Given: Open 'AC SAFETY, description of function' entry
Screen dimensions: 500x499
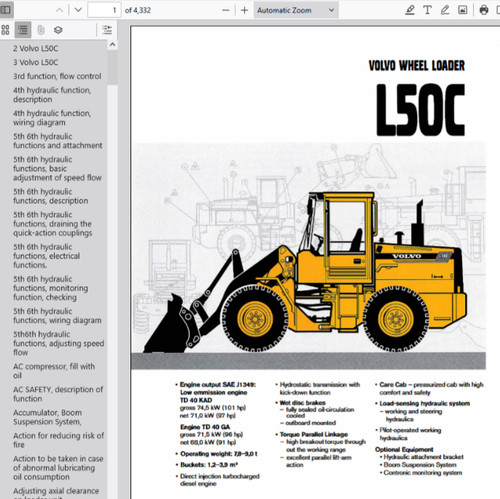Looking at the screenshot, I should click(58, 394).
